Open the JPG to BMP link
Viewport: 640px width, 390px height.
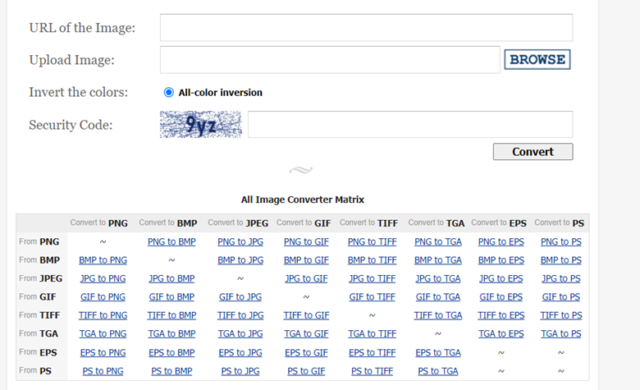pos(171,279)
